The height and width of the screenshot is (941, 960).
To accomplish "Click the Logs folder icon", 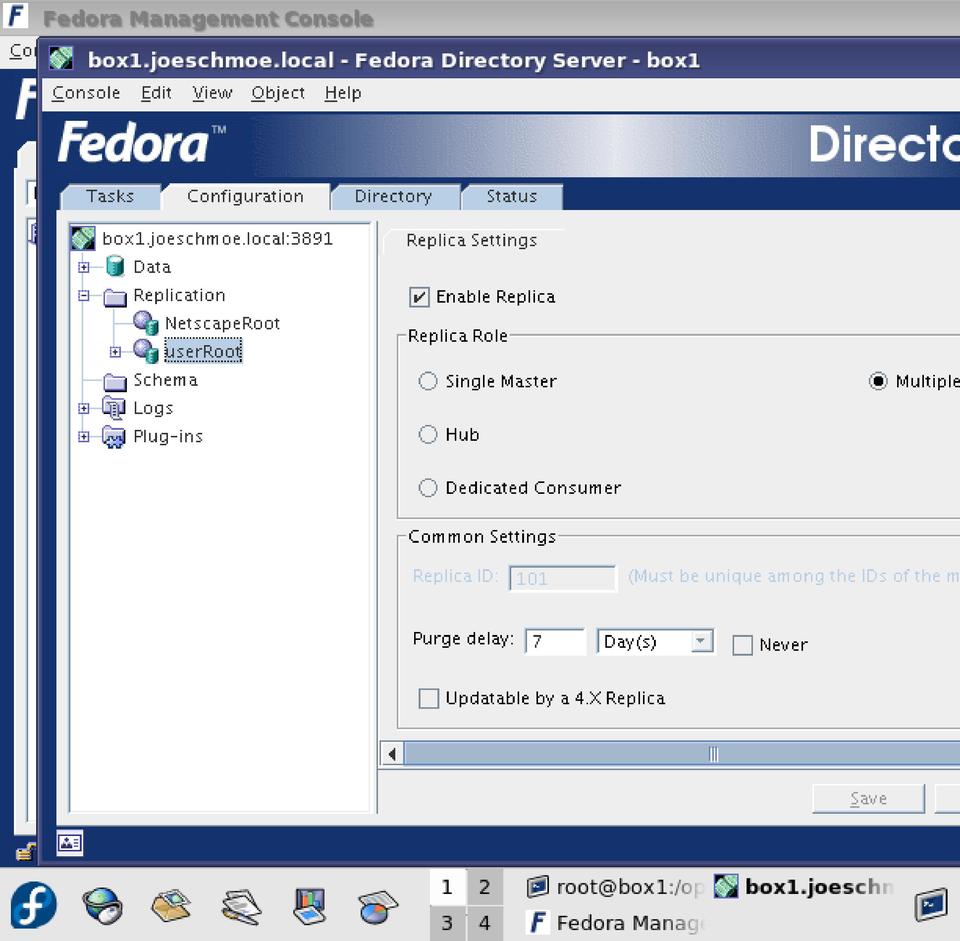I will [x=114, y=408].
